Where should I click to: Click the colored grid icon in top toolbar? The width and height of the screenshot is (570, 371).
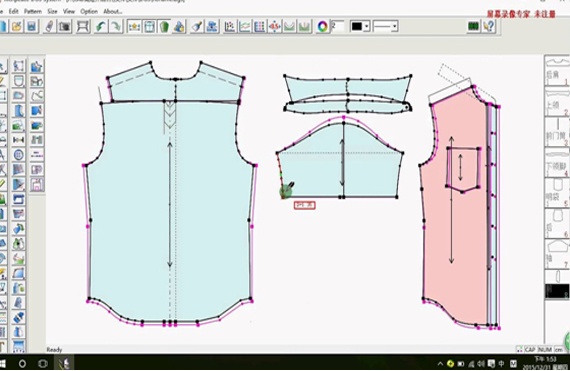point(260,27)
